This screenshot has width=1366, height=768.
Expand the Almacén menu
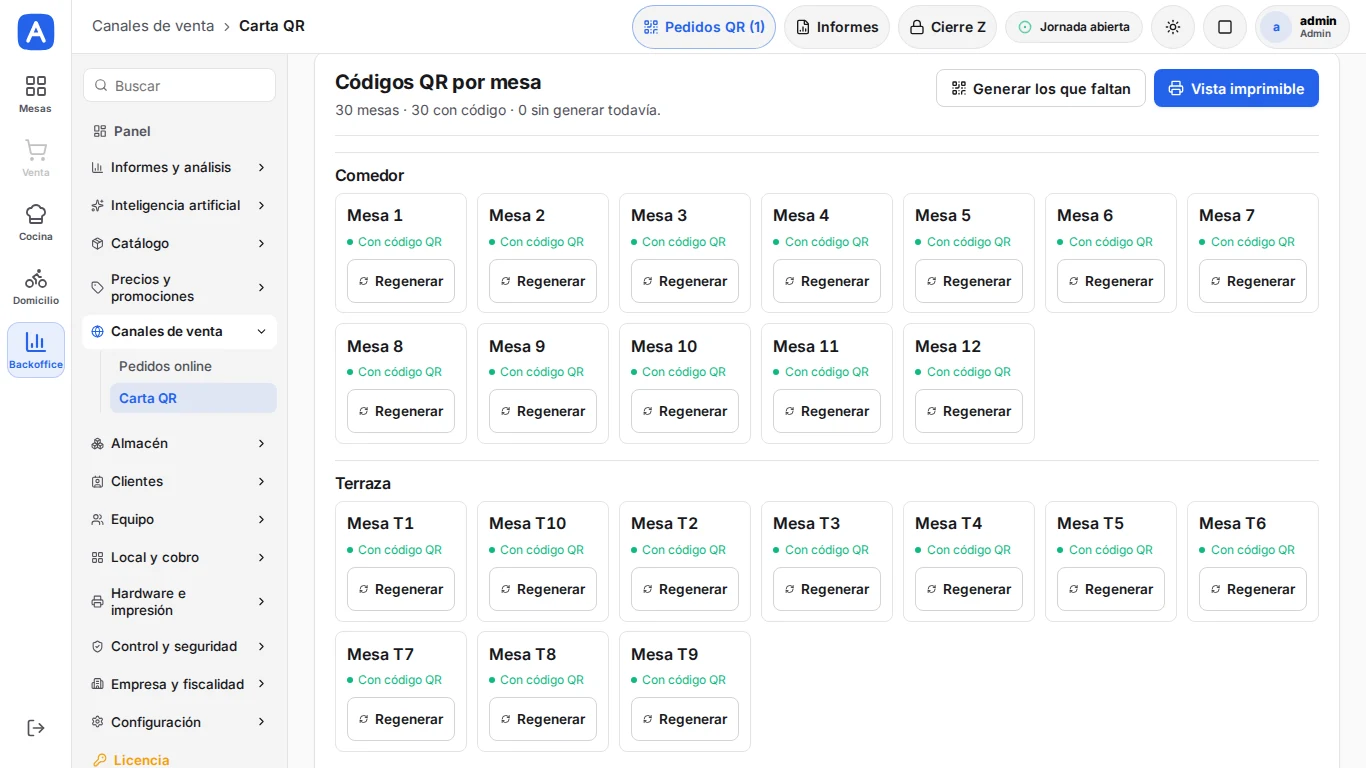coord(179,443)
